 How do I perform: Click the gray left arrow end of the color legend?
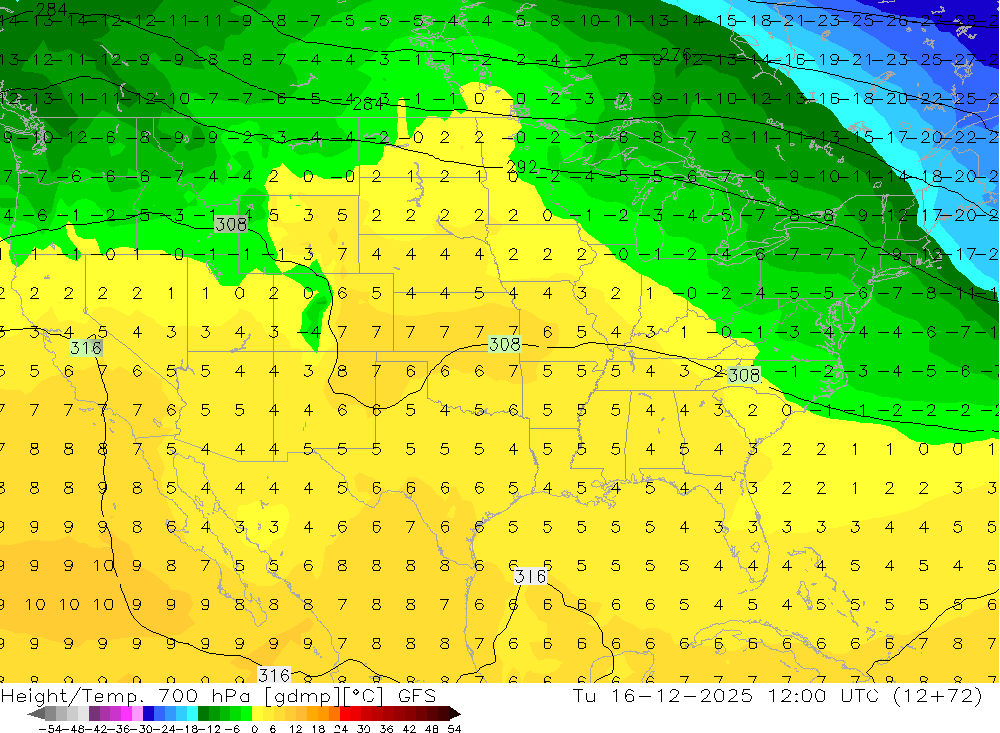pyautogui.click(x=36, y=714)
